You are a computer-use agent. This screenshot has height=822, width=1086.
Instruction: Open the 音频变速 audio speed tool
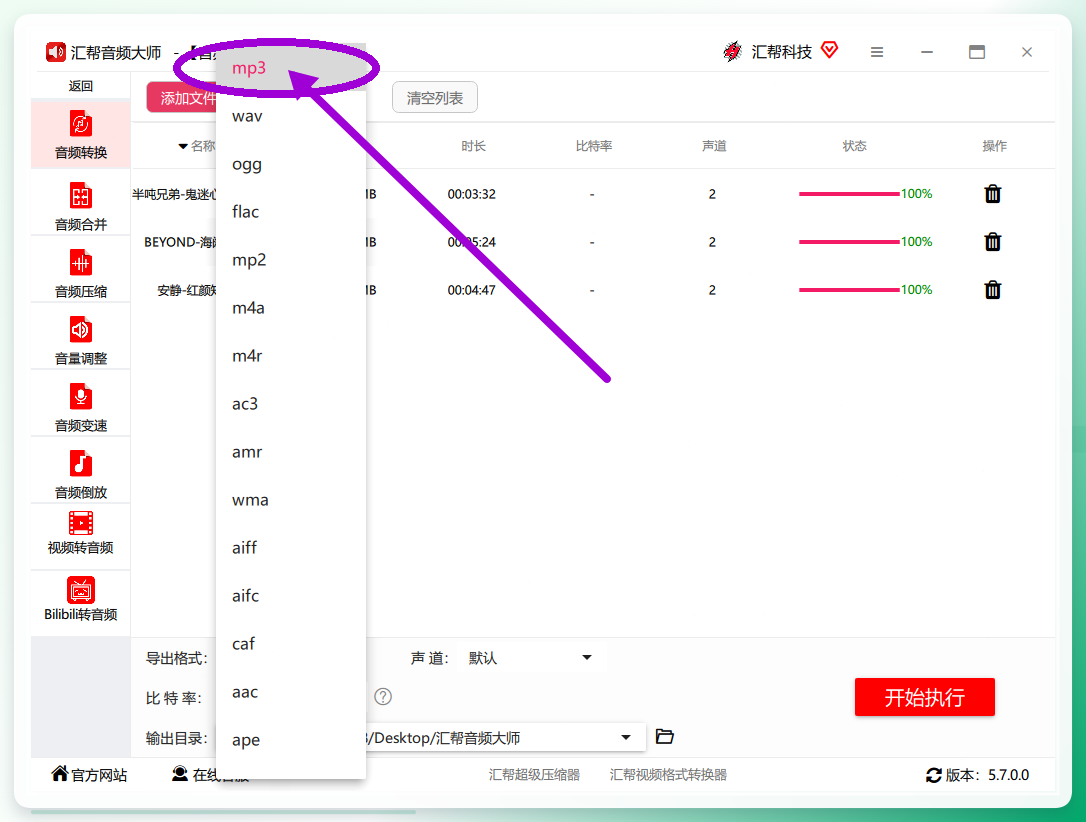tap(80, 407)
